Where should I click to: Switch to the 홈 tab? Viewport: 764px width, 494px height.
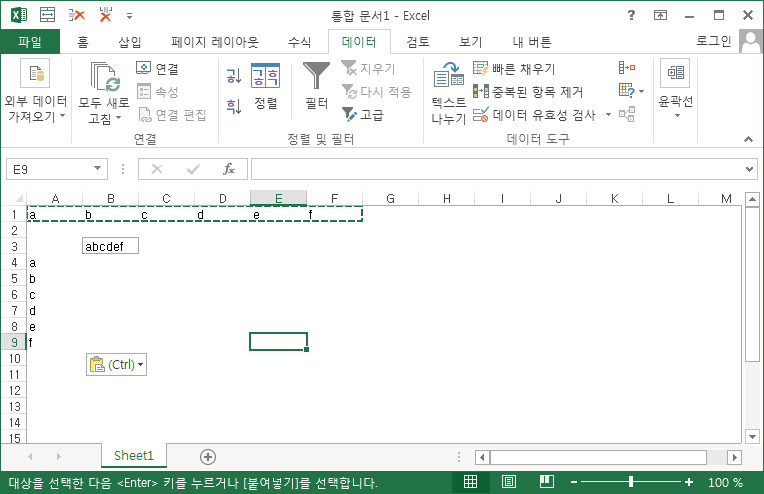(83, 42)
